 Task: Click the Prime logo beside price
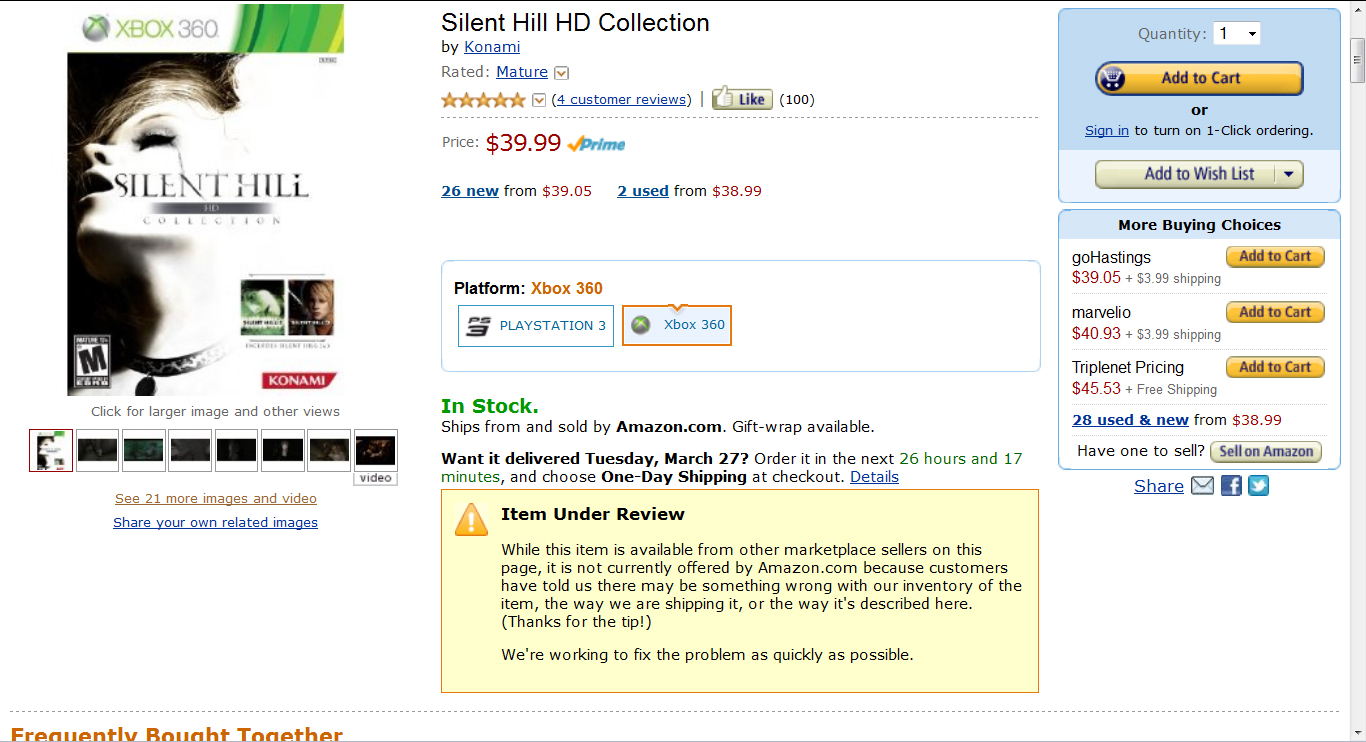[596, 144]
